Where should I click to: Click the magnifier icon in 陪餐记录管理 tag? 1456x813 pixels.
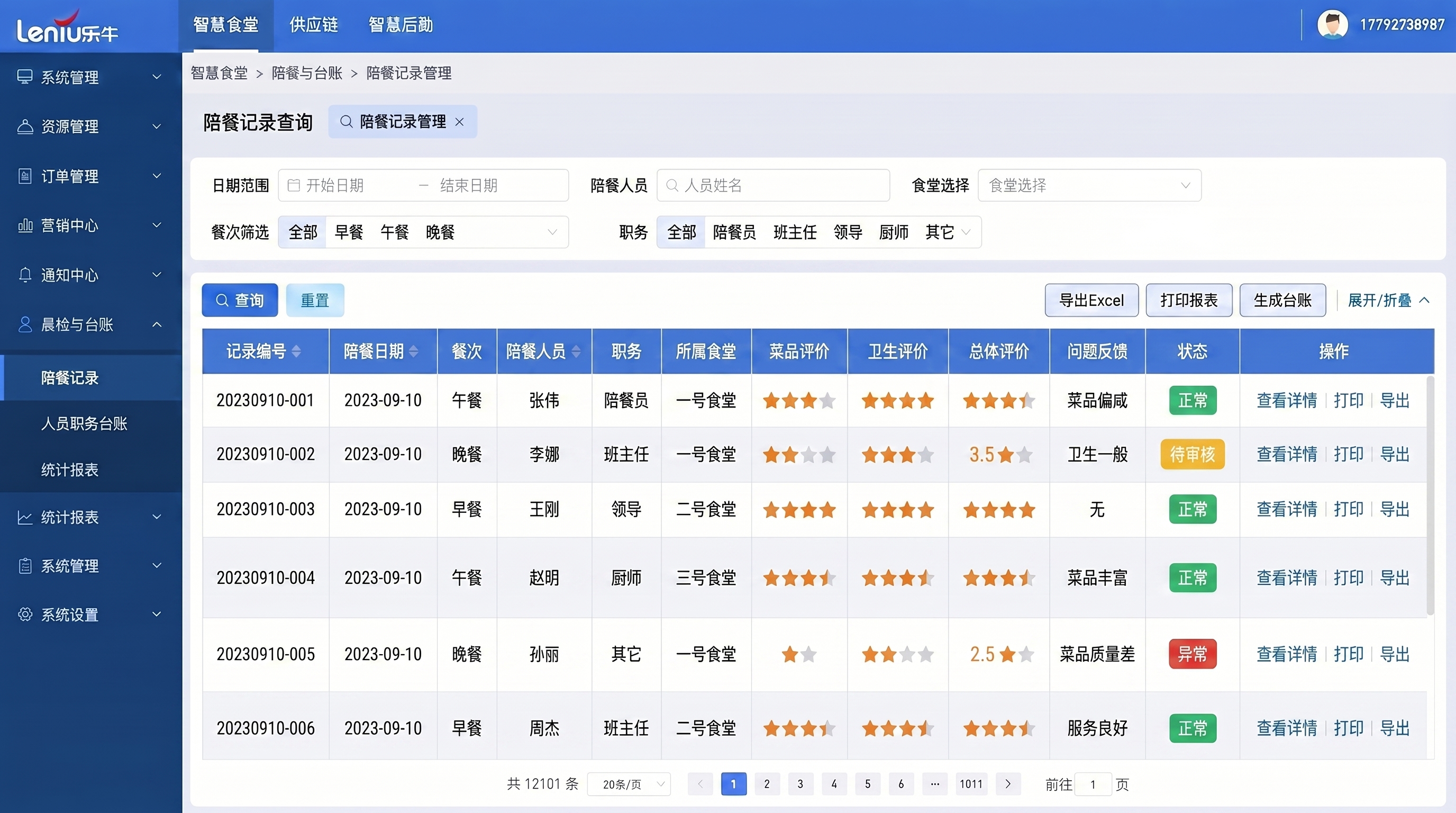coord(346,122)
